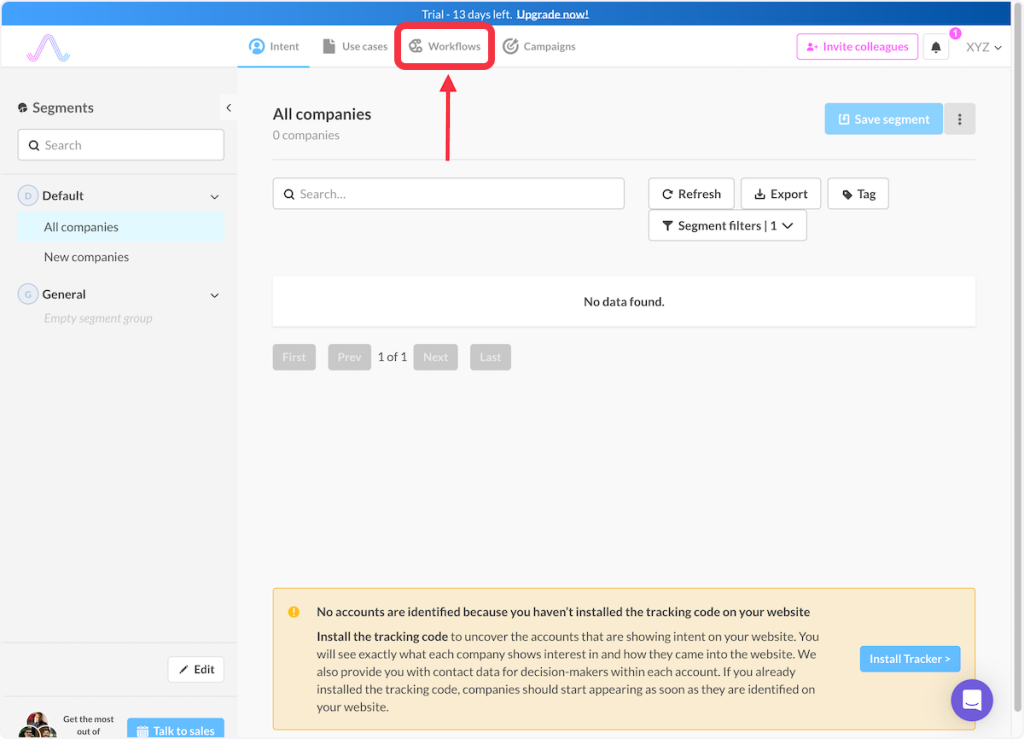1024x739 pixels.
Task: Tag the selected companies
Action: (858, 194)
